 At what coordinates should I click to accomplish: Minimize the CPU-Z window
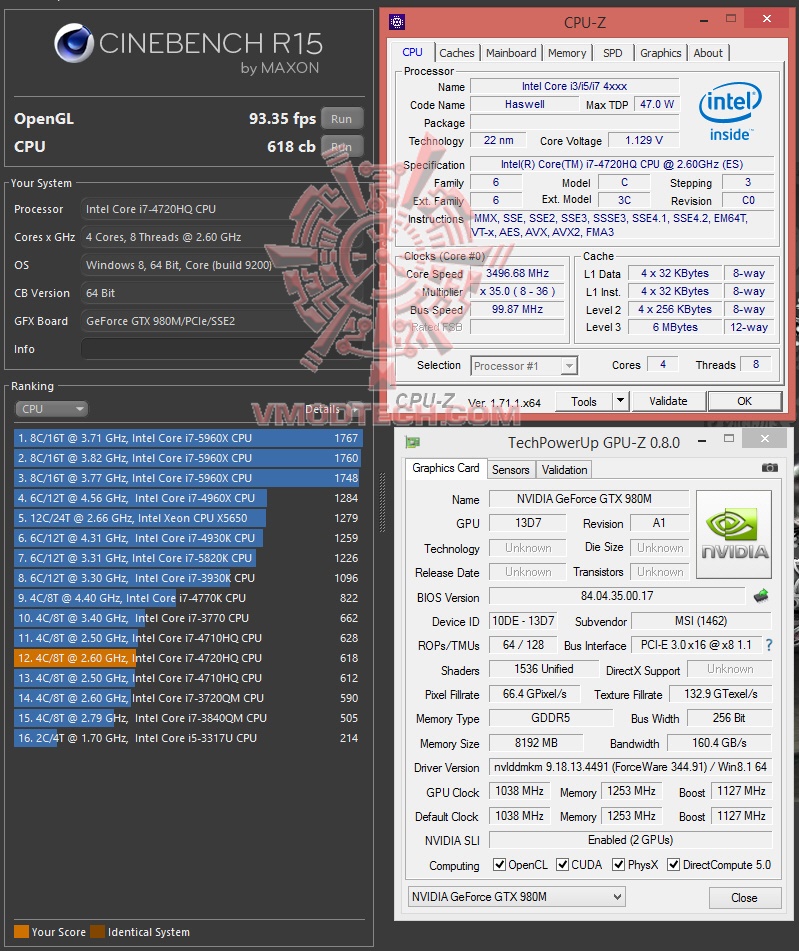704,21
